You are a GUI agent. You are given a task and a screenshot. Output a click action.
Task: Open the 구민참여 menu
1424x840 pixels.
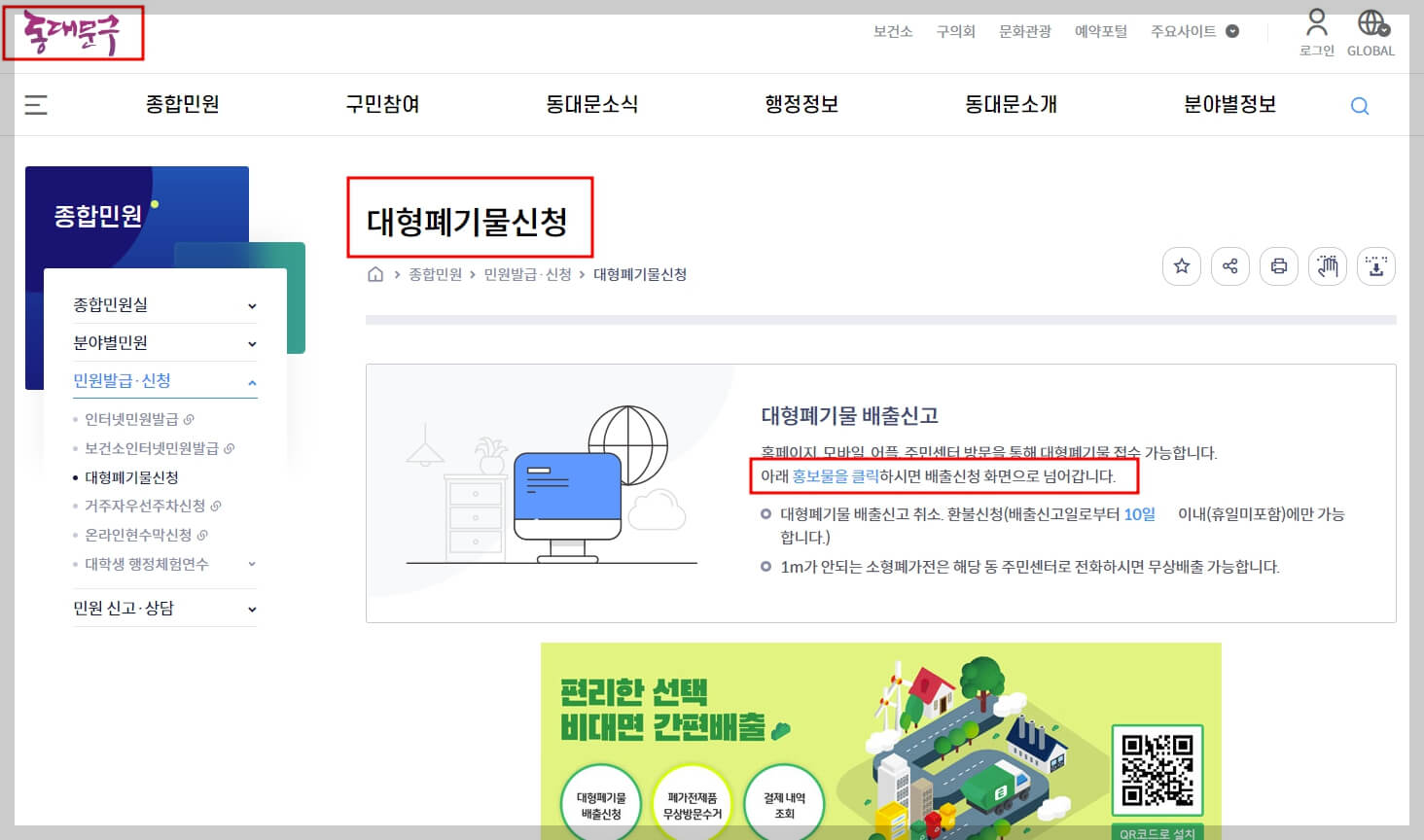click(382, 104)
